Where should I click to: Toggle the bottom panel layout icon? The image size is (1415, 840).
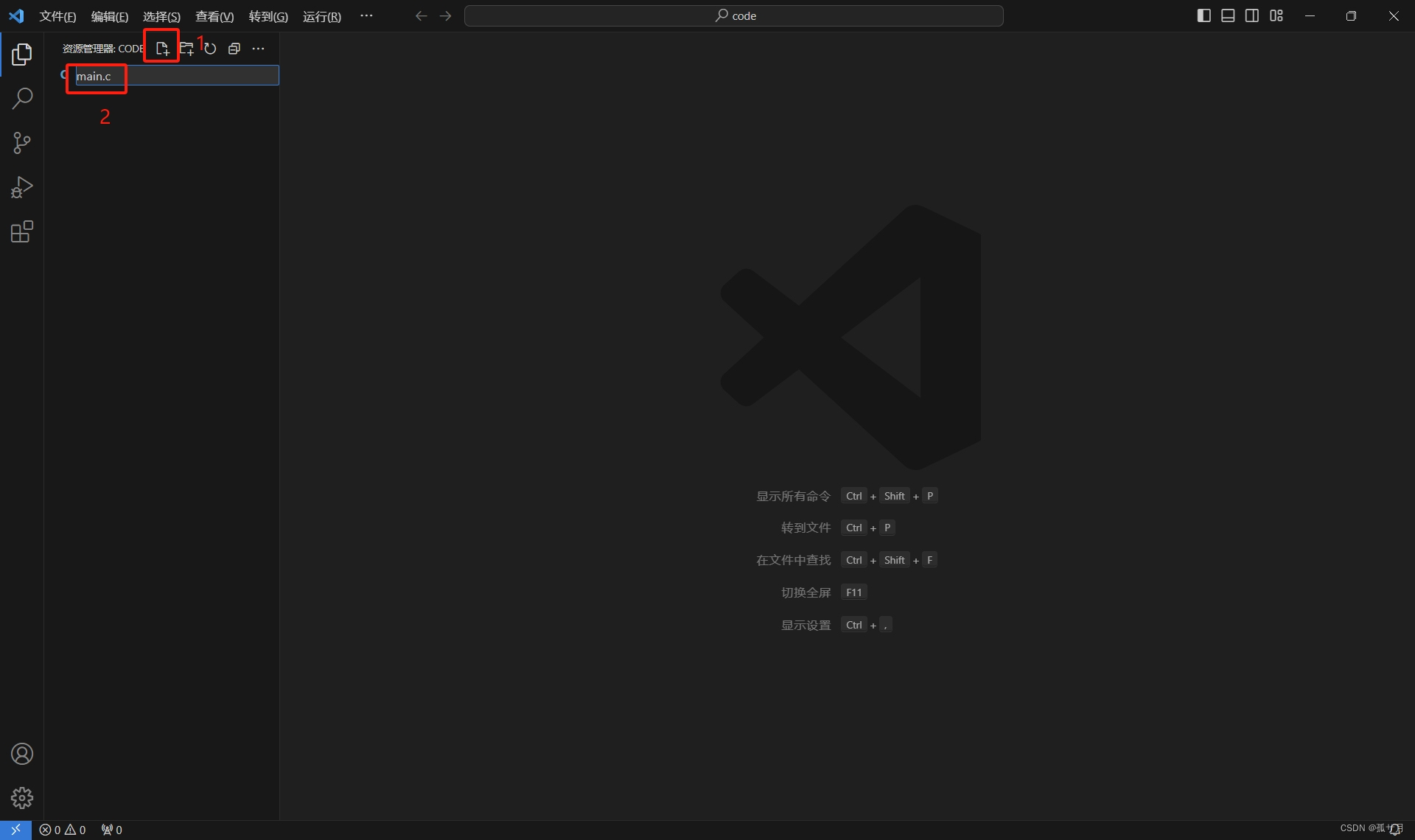tap(1228, 15)
